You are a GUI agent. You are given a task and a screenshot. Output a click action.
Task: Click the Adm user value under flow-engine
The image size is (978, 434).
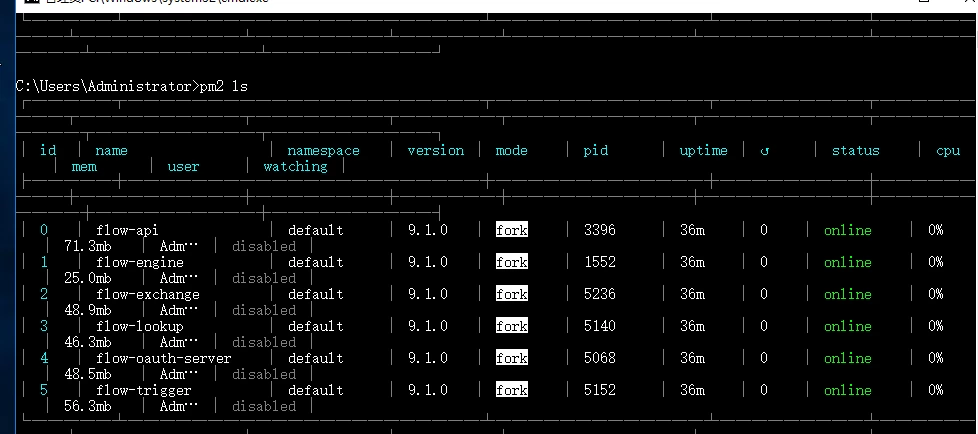(179, 278)
